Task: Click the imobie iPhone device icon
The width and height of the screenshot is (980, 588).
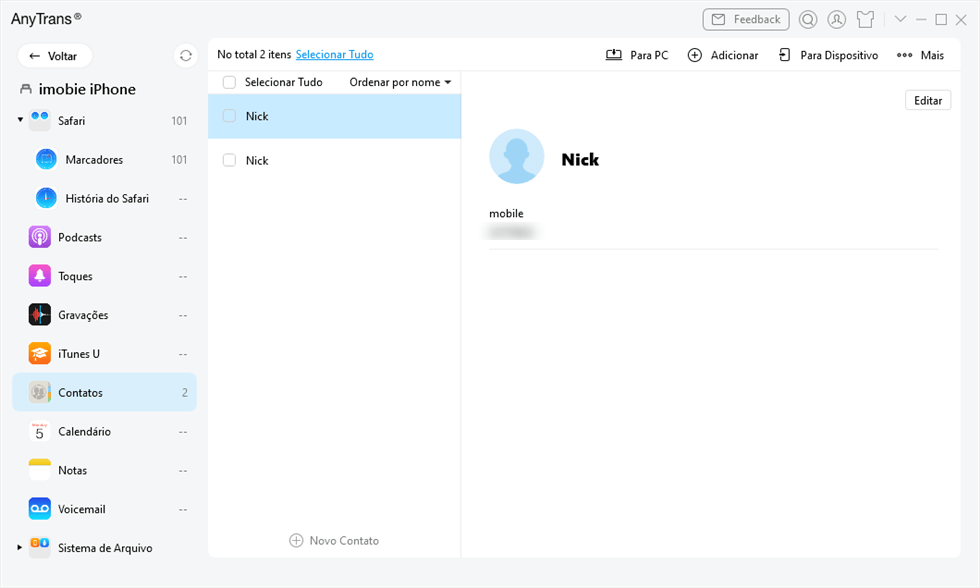Action: [x=26, y=89]
